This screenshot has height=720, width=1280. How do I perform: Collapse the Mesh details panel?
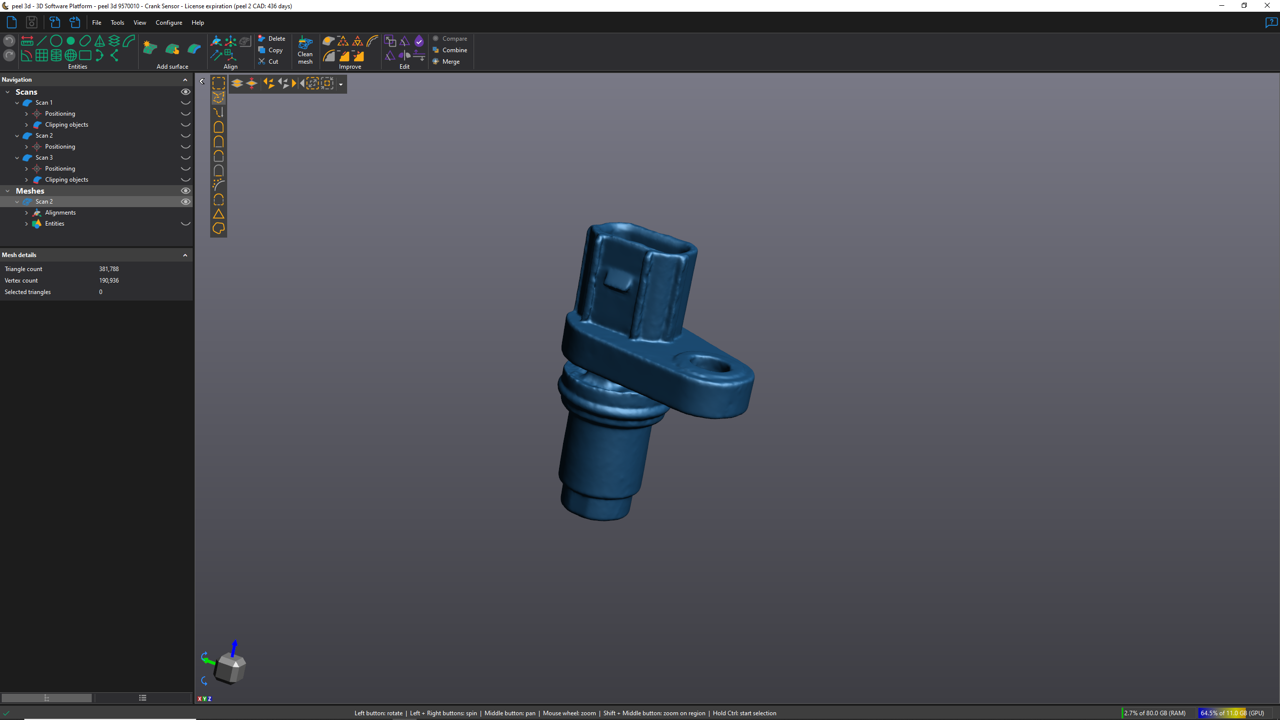[x=185, y=255]
